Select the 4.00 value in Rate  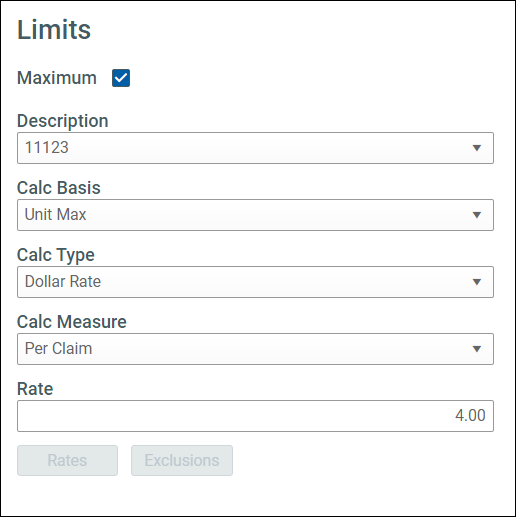point(470,416)
